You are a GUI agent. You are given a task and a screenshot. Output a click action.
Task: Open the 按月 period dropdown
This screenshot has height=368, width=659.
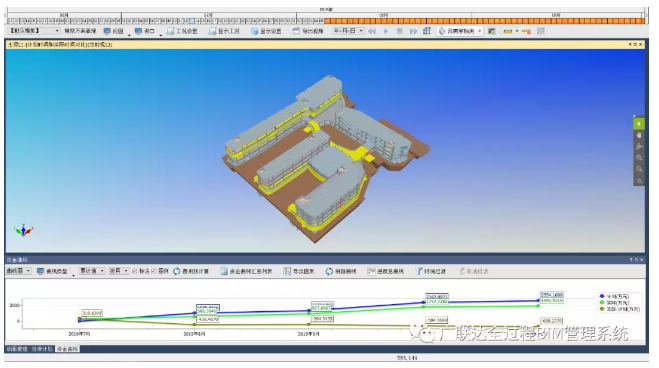click(x=119, y=271)
